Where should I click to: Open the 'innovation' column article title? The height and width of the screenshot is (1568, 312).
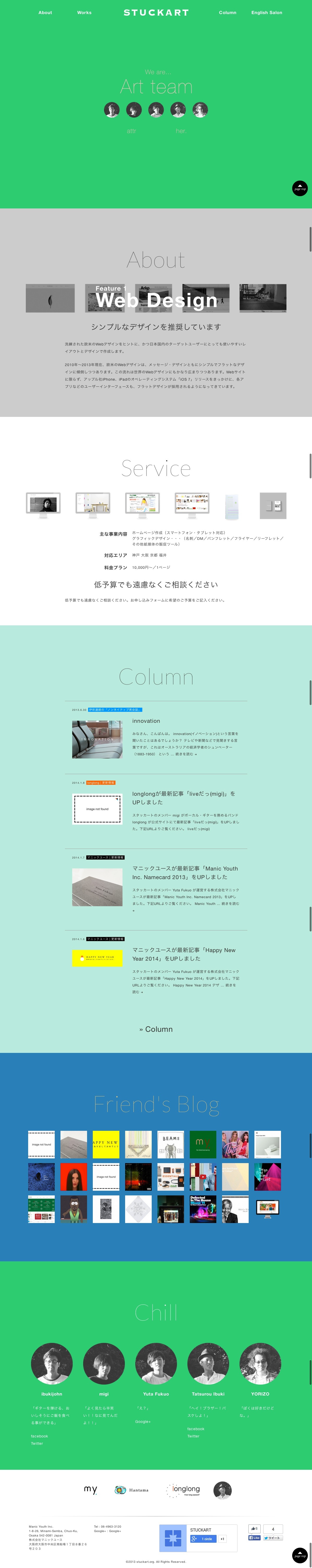pos(146,721)
